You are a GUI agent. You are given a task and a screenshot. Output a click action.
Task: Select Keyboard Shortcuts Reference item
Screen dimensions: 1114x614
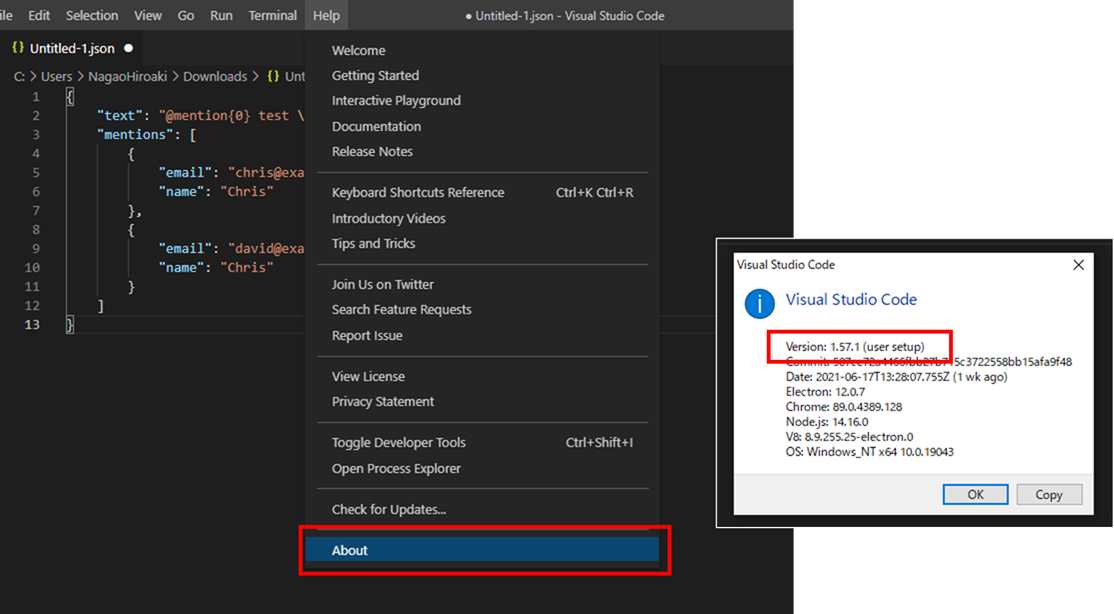pos(482,193)
